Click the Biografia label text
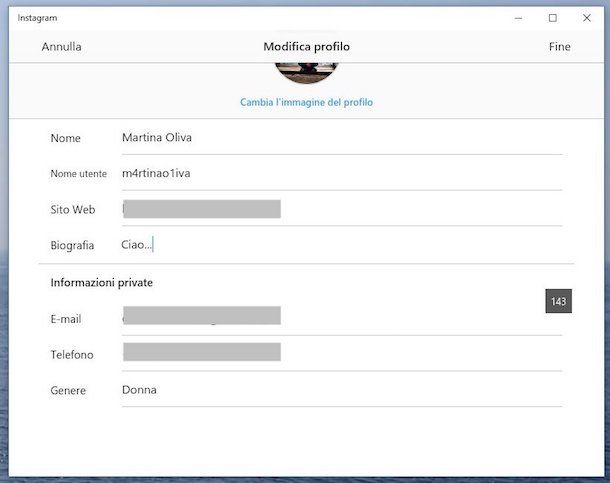610x483 pixels. 72,245
